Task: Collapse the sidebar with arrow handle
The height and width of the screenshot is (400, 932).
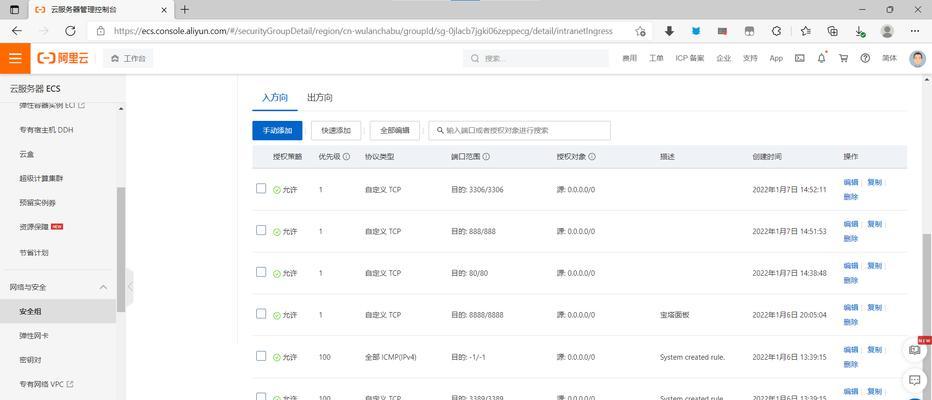Action: [x=130, y=286]
